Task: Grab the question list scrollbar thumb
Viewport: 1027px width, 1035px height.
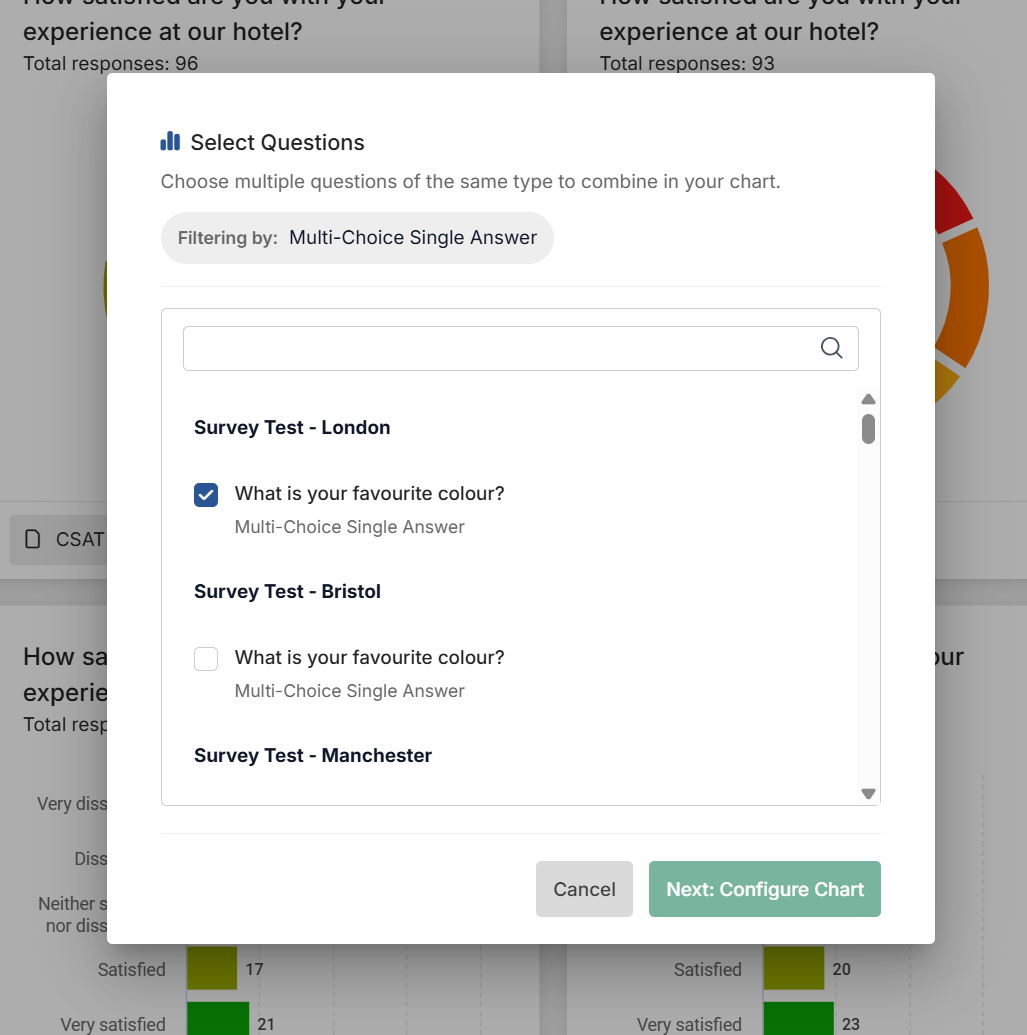Action: [868, 429]
